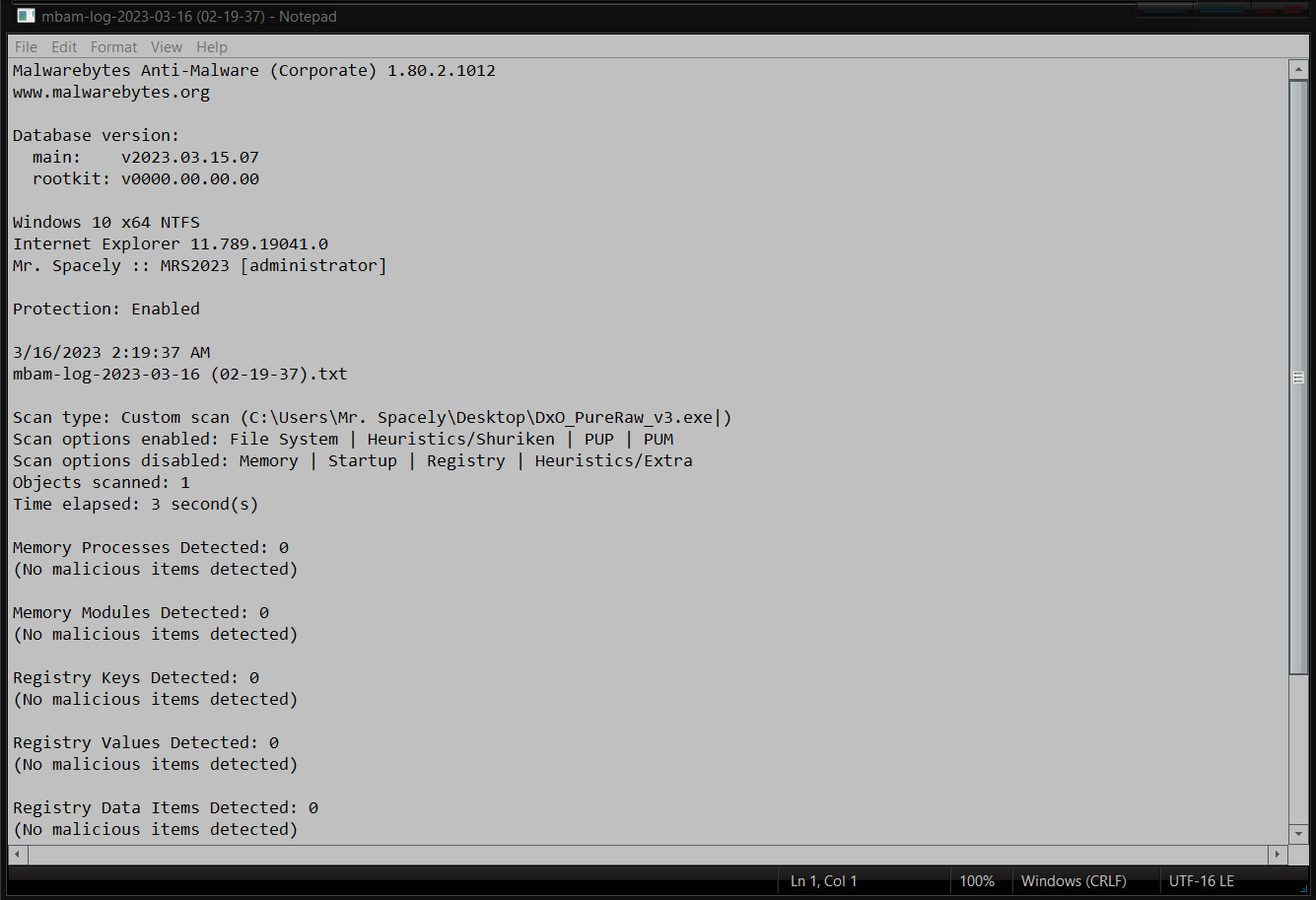Click the 'Ln 1, Col 1' status entry
This screenshot has height=900, width=1316.
tap(824, 881)
